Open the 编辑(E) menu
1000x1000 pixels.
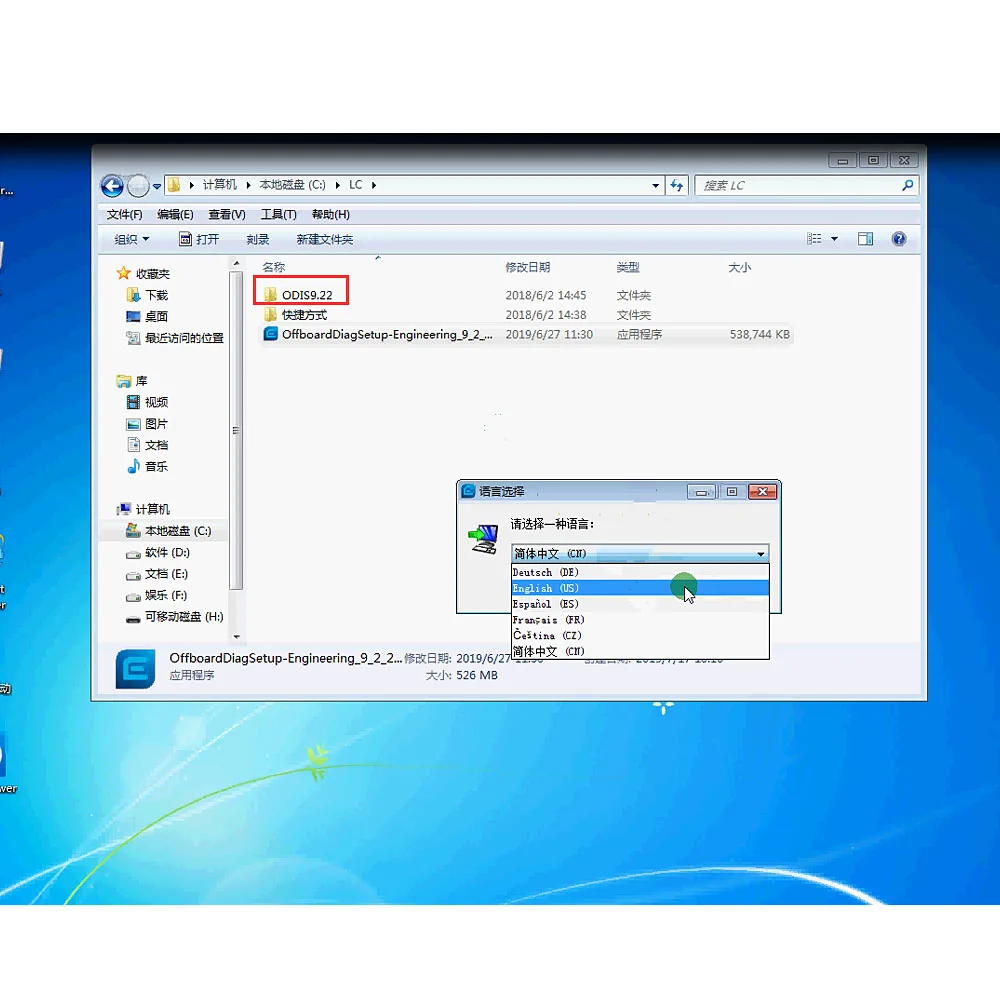(175, 214)
